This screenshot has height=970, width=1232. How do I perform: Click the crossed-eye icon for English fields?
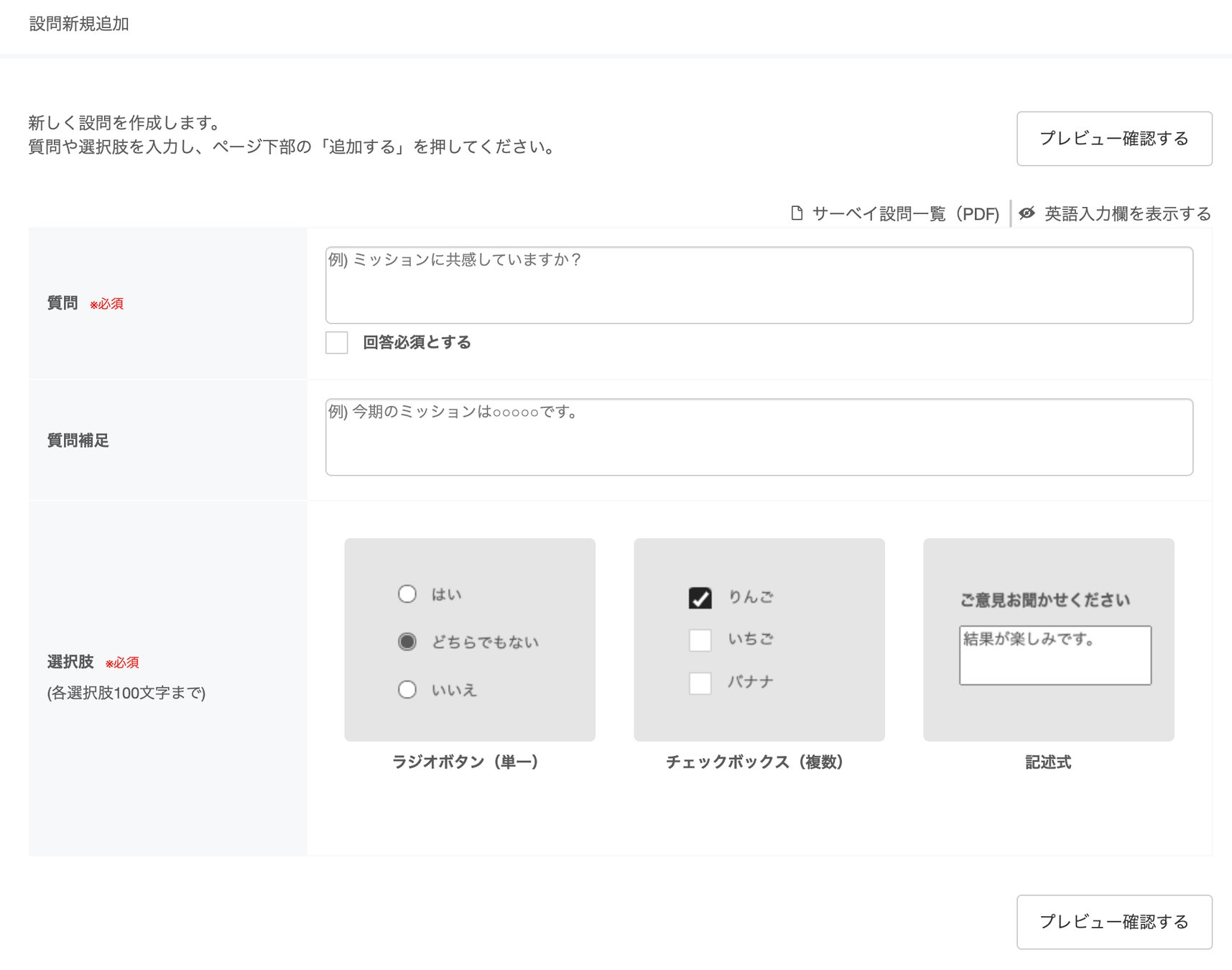1027,213
